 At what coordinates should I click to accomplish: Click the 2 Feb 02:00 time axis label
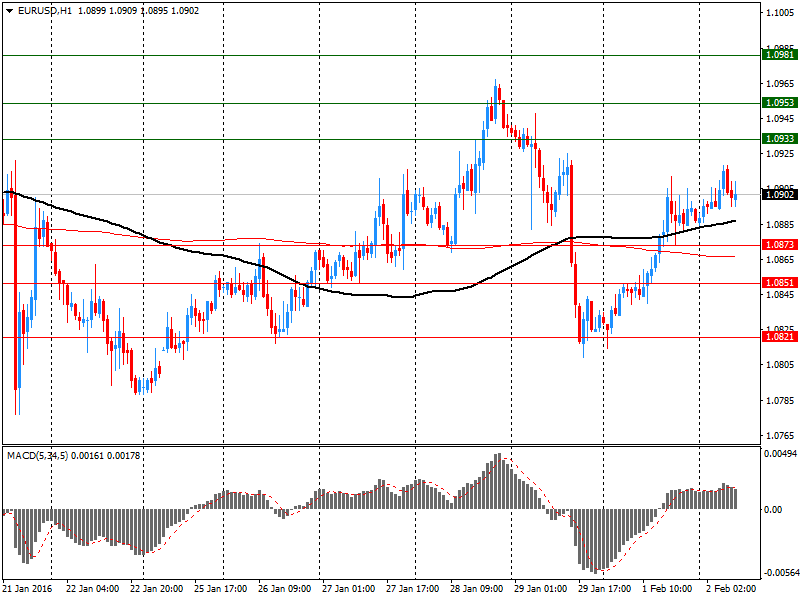coord(731,589)
